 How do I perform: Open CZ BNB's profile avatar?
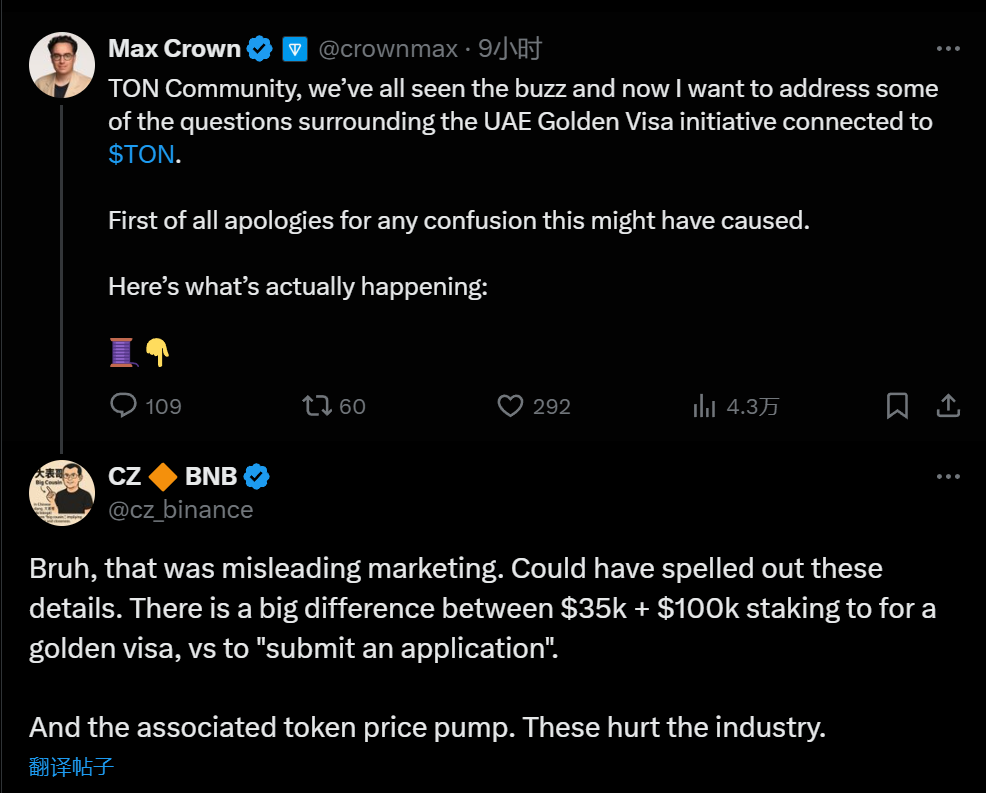pyautogui.click(x=62, y=493)
